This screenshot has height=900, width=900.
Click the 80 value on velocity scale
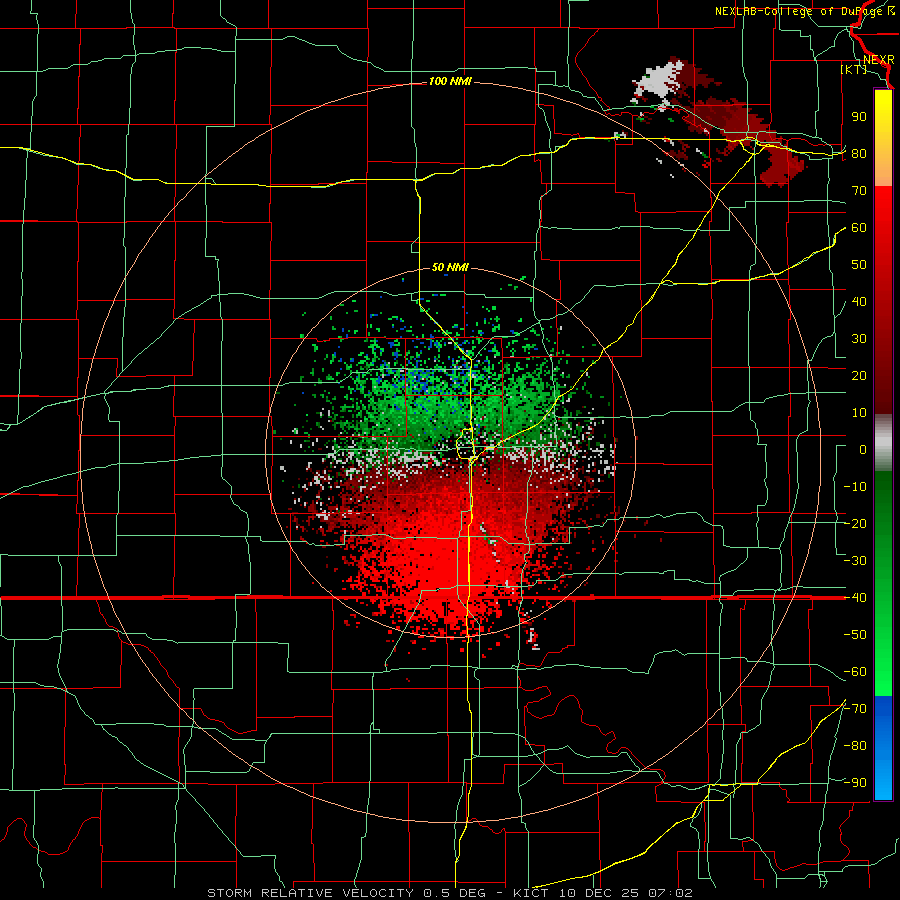tap(859, 153)
